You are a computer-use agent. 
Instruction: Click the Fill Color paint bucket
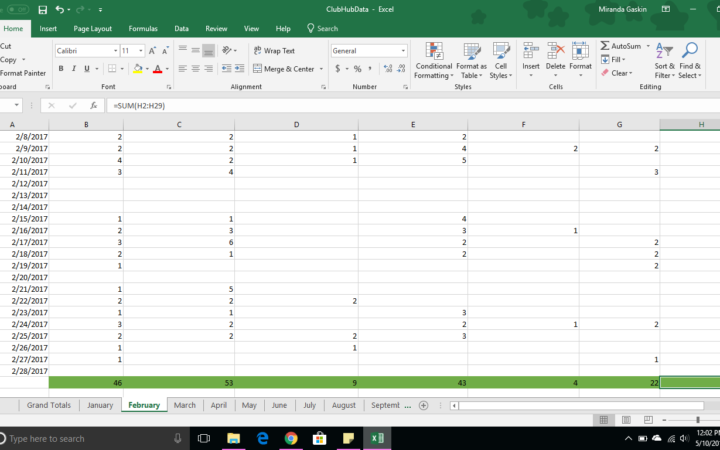pos(136,69)
